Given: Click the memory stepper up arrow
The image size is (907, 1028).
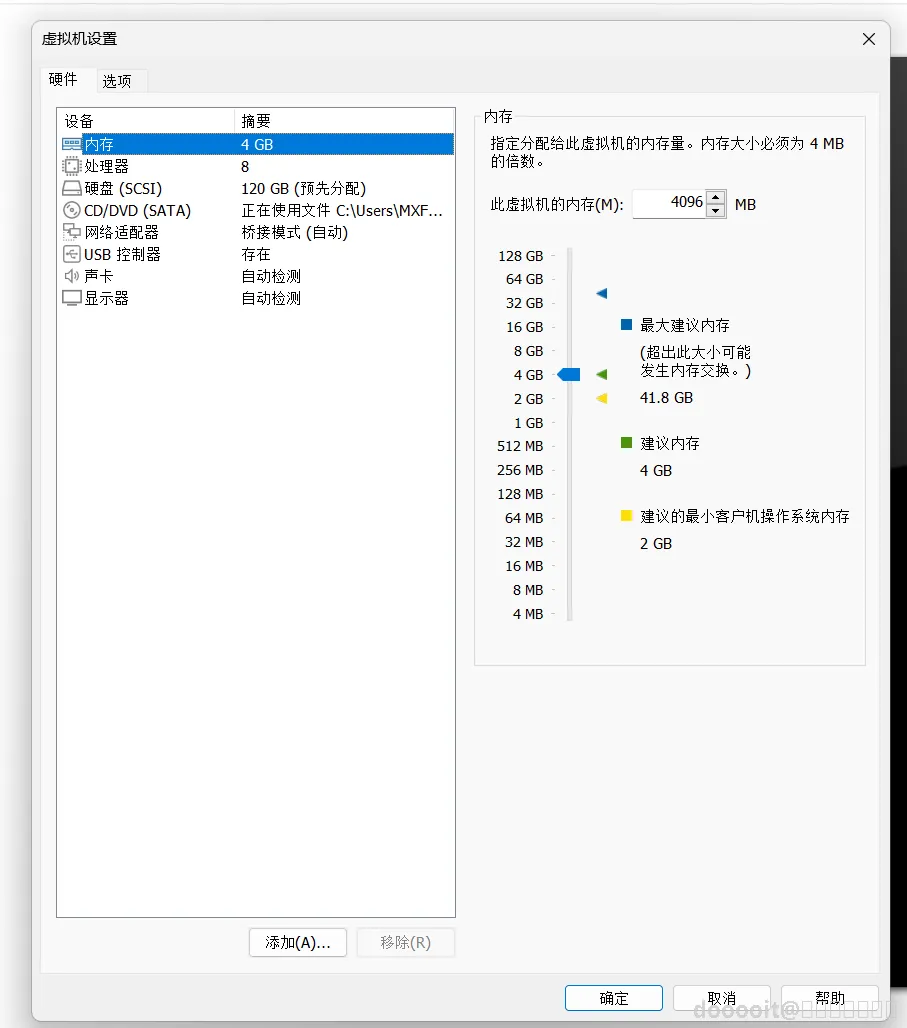Looking at the screenshot, I should 716,197.
